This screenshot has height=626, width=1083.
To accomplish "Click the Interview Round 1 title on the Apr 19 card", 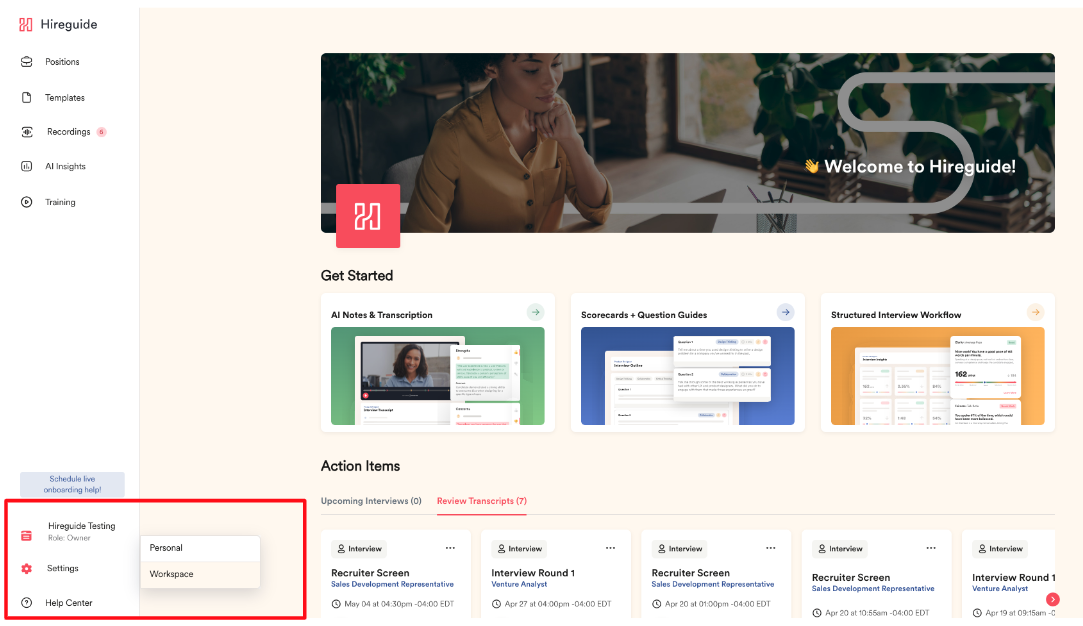I will (x=1013, y=578).
